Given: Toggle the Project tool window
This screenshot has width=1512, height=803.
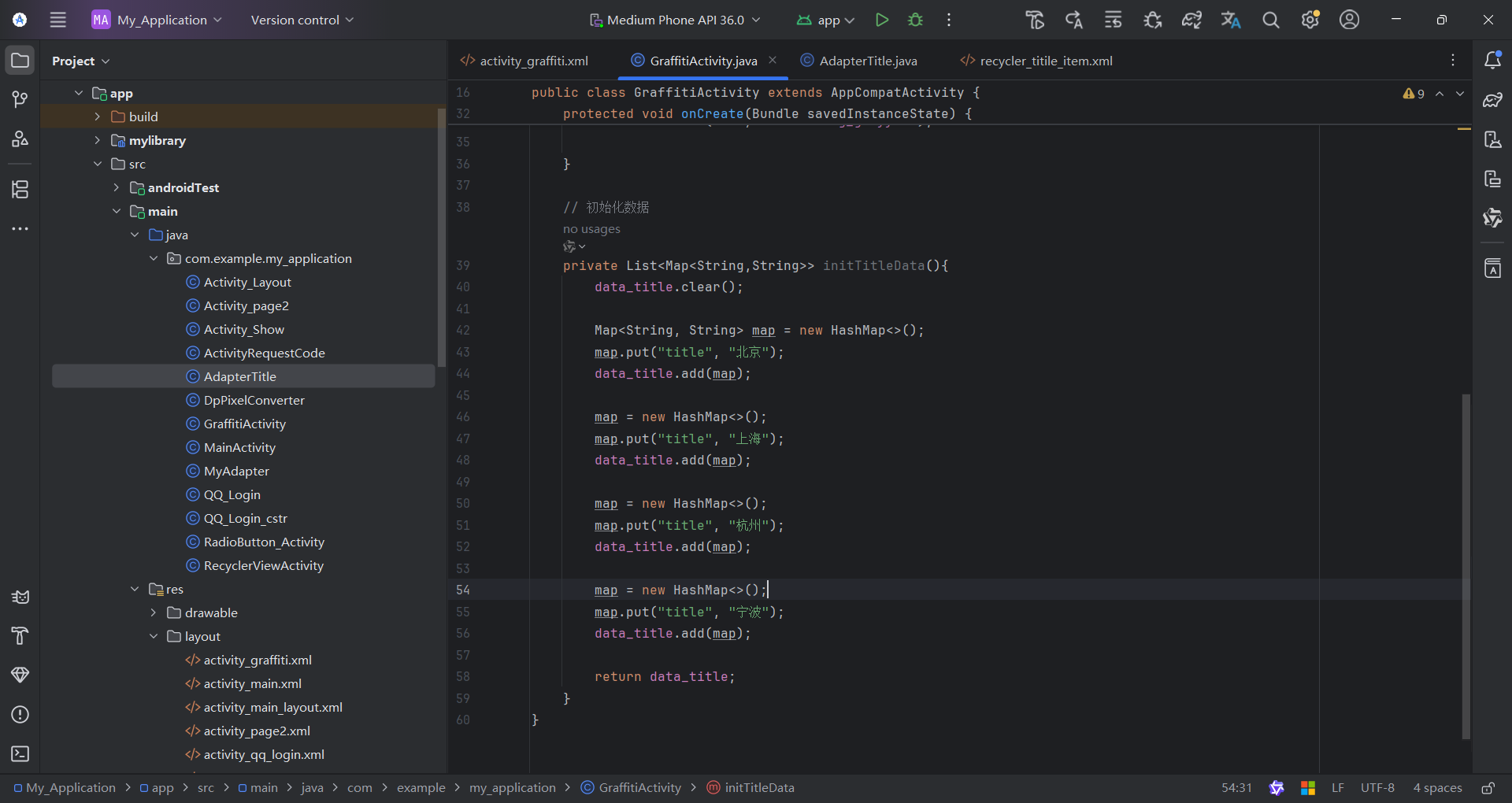Looking at the screenshot, I should (20, 61).
